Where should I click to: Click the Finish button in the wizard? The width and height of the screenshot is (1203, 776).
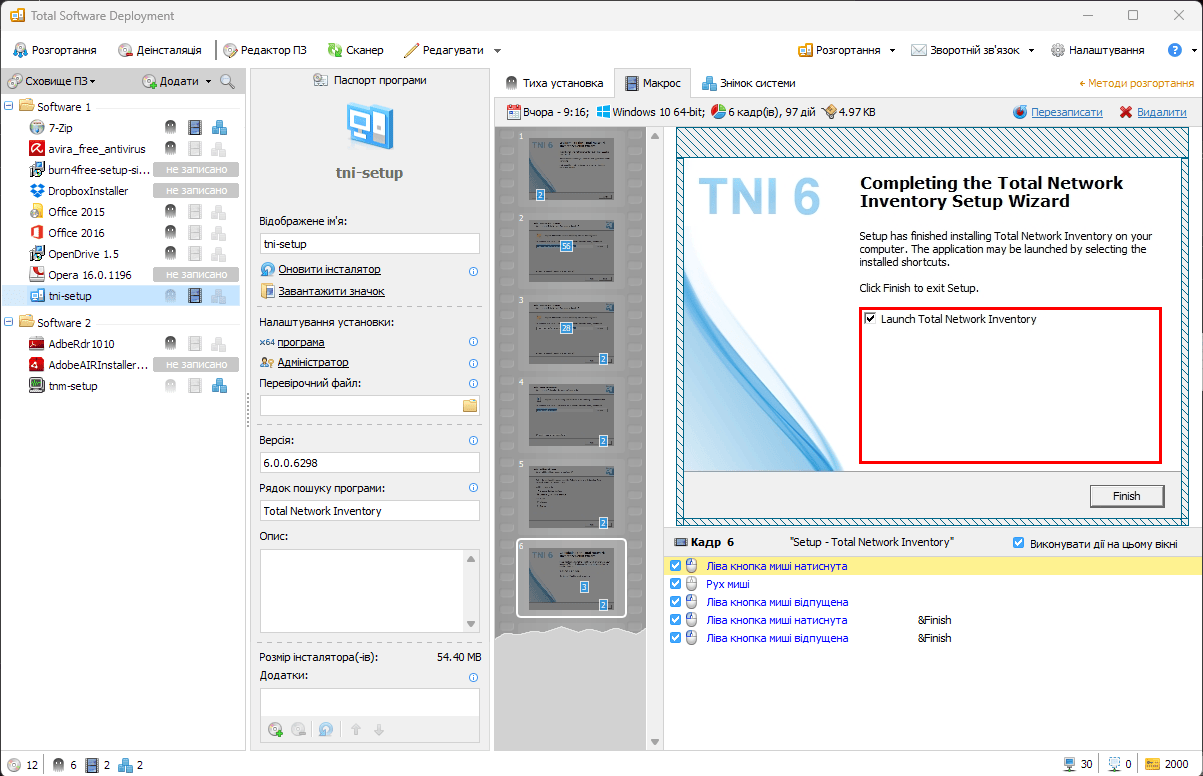coord(1126,496)
